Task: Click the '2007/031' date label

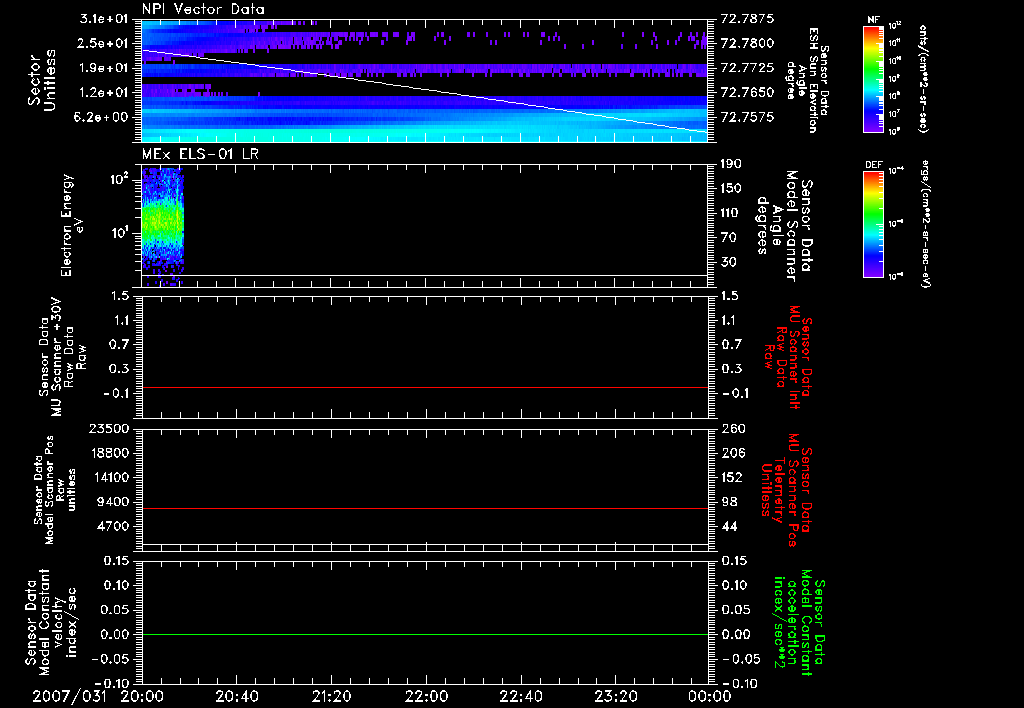Action: [x=70, y=696]
